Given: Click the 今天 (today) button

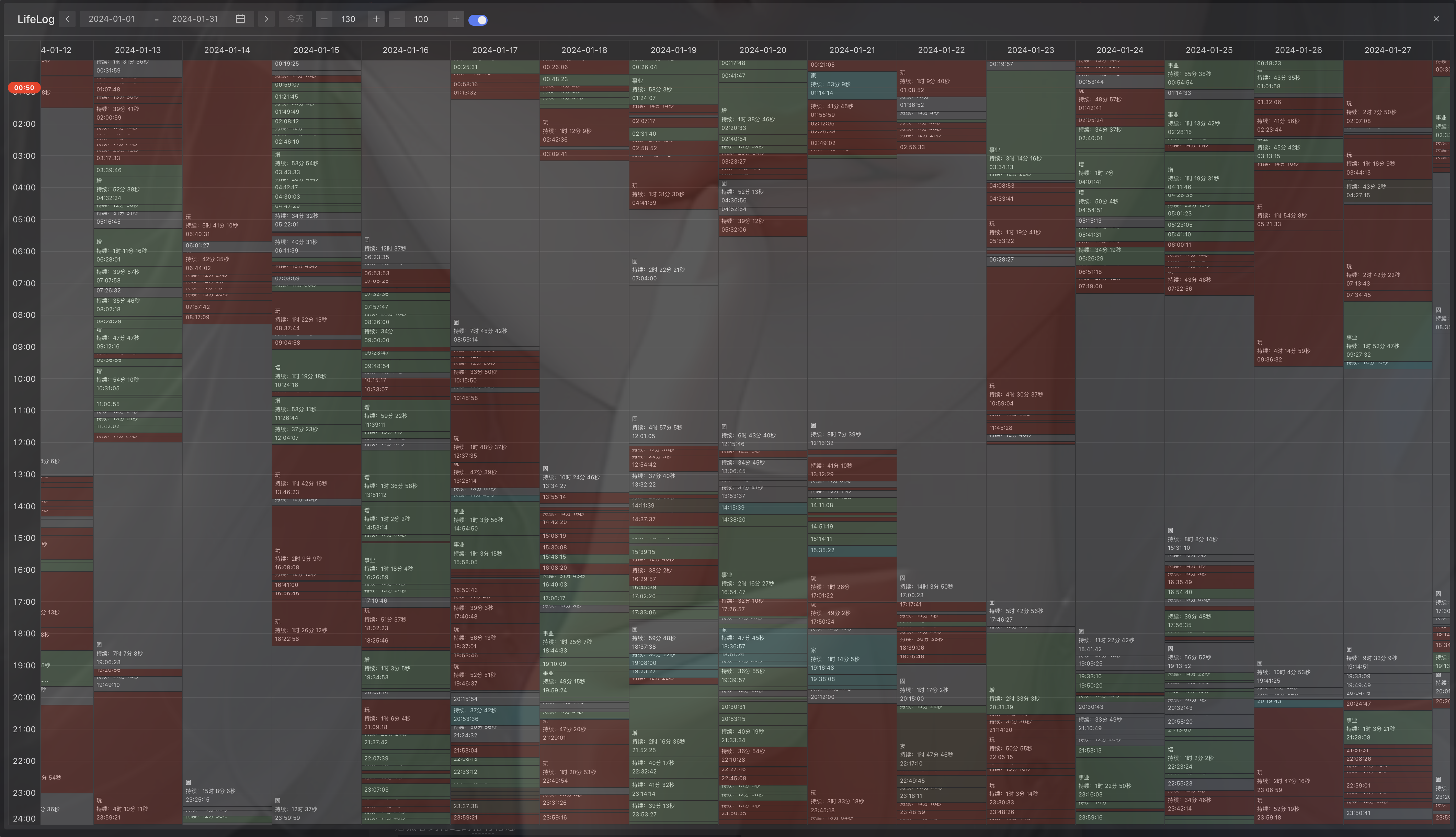Looking at the screenshot, I should (x=295, y=19).
